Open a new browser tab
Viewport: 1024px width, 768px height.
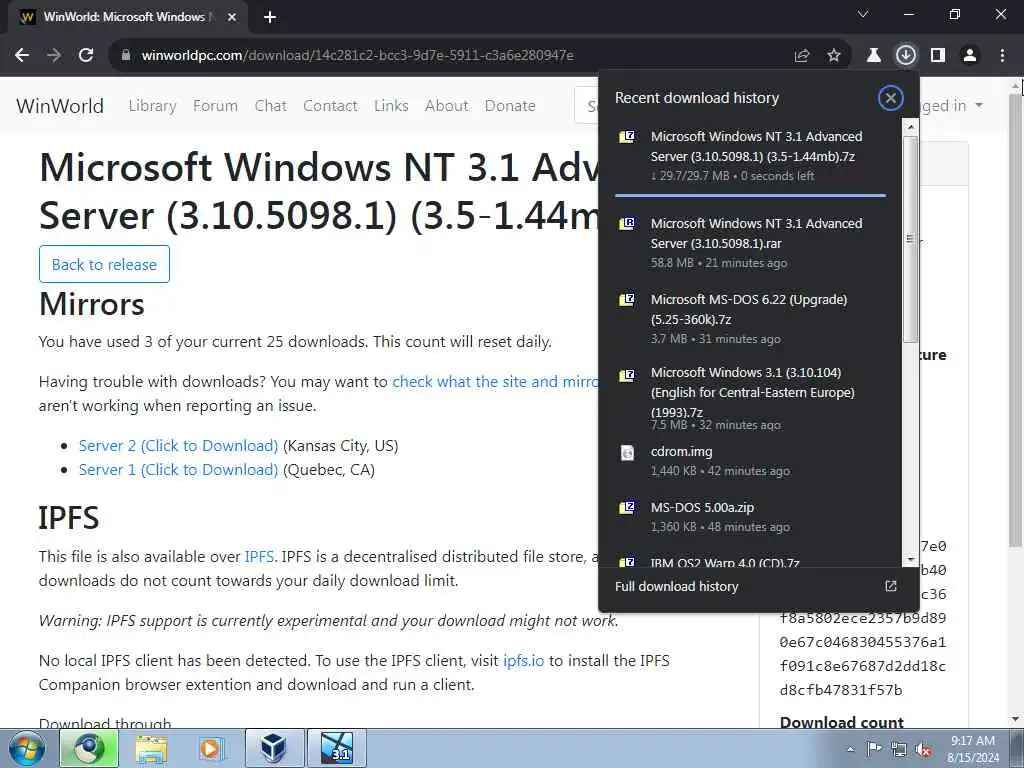[x=270, y=17]
